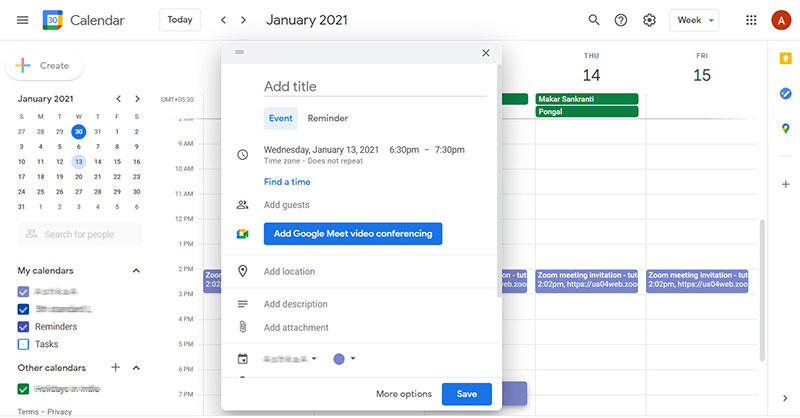
Task: Click the Today button
Action: [x=180, y=20]
